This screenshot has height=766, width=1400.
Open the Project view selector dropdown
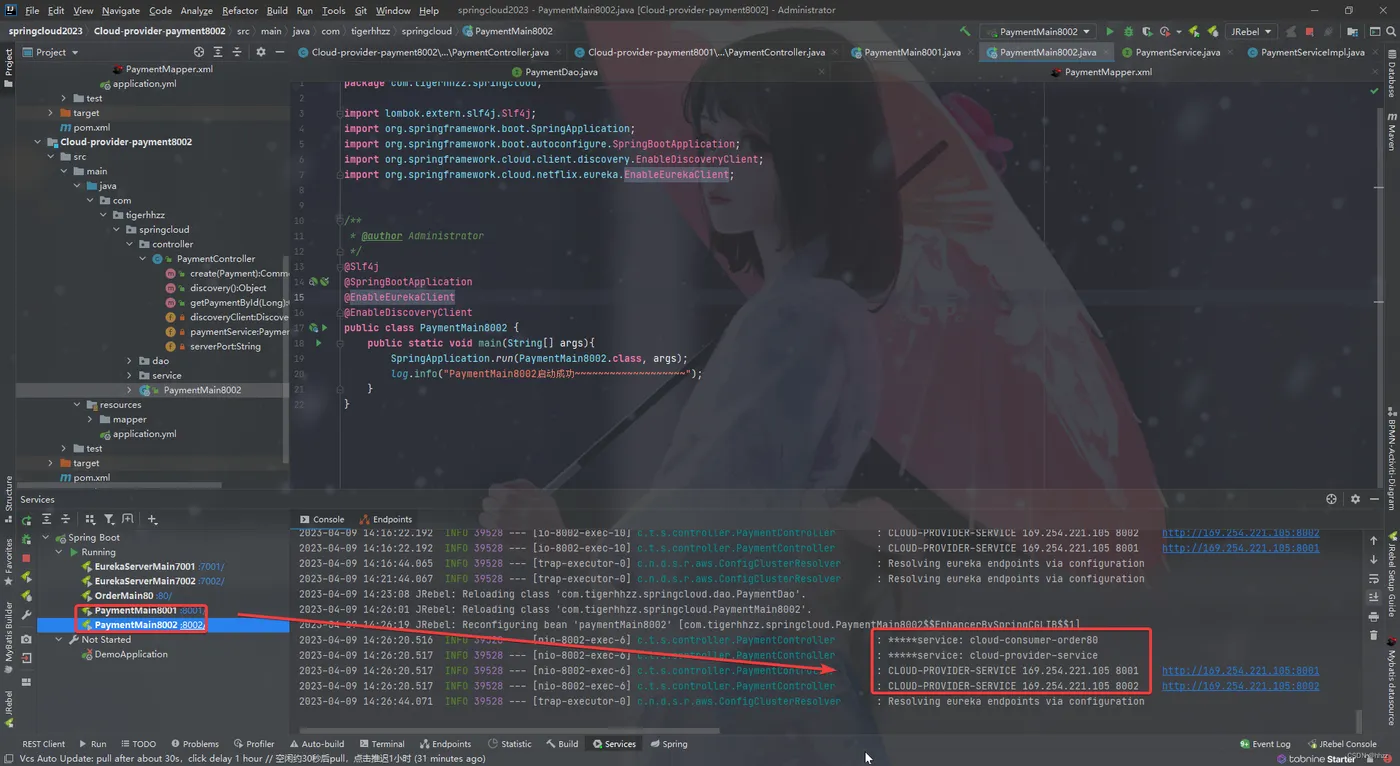(51, 52)
